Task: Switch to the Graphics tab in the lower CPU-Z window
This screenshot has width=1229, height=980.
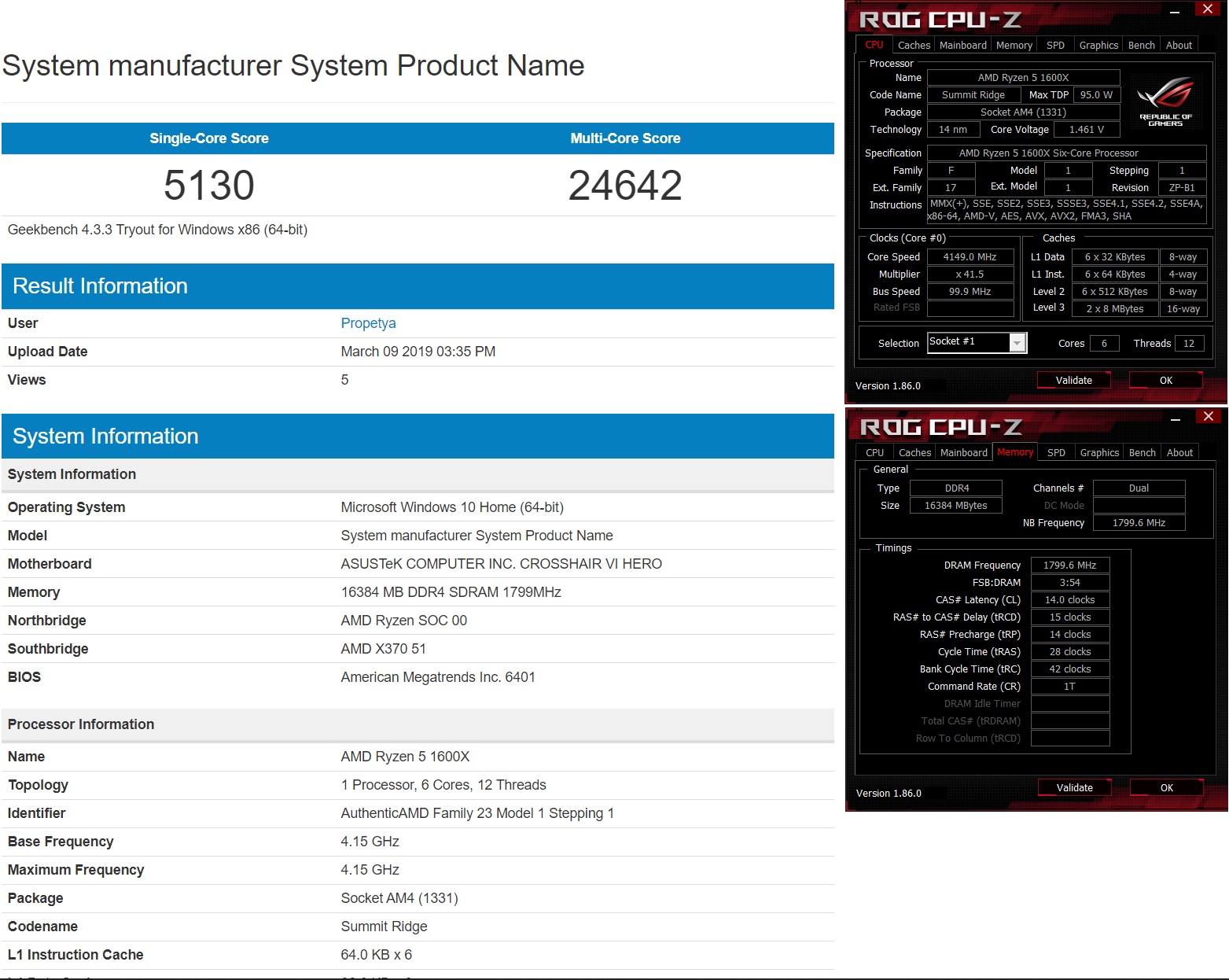Action: (x=1099, y=452)
